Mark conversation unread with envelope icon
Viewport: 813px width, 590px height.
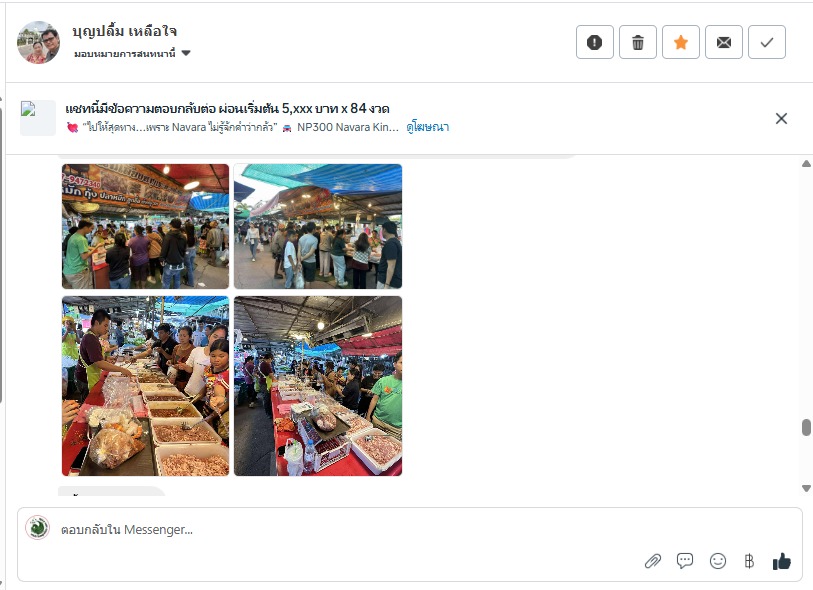[x=724, y=42]
